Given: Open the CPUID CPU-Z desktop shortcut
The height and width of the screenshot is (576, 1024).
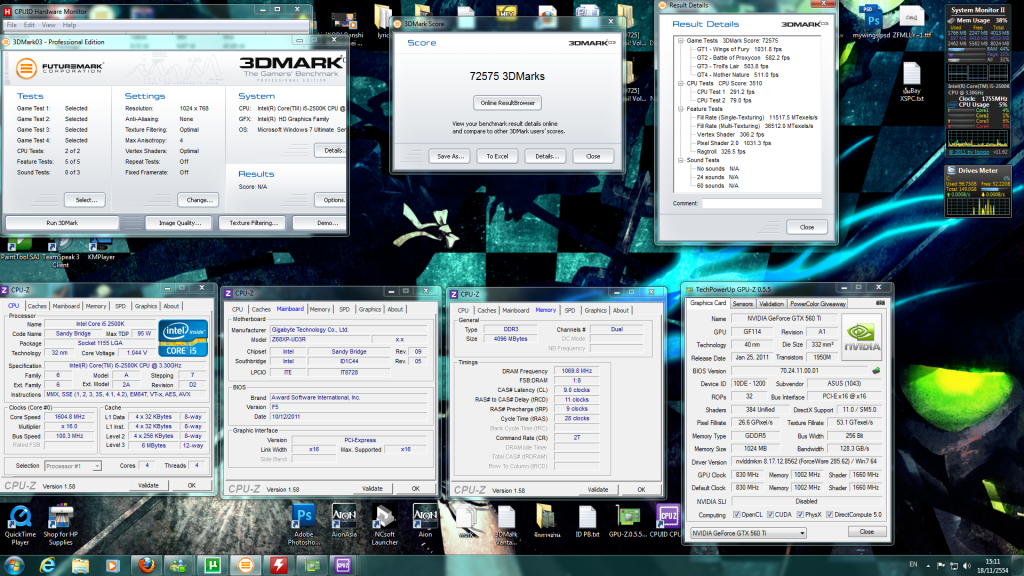Looking at the screenshot, I should pyautogui.click(x=667, y=518).
